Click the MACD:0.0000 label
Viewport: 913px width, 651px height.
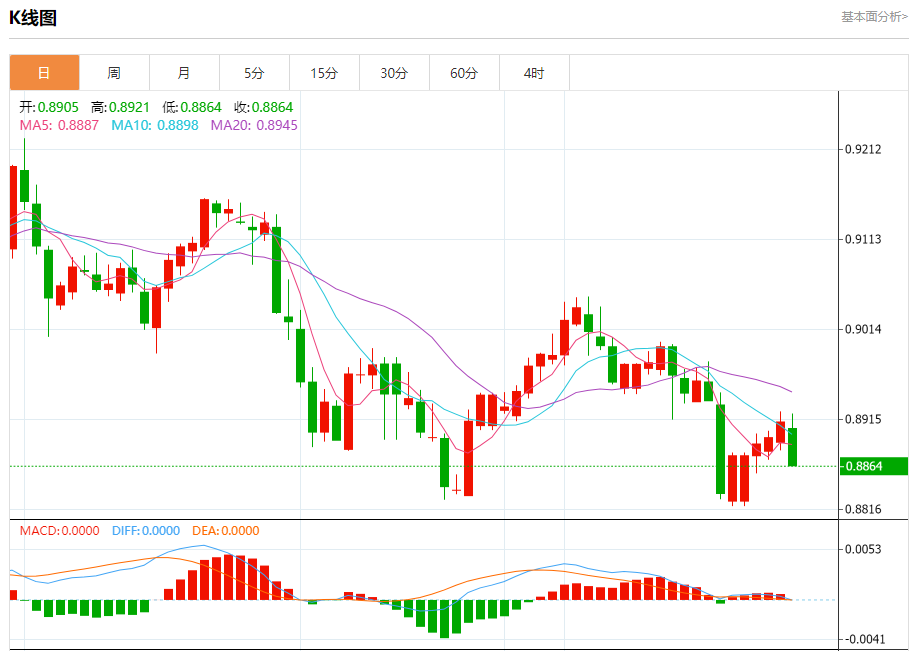tap(59, 530)
